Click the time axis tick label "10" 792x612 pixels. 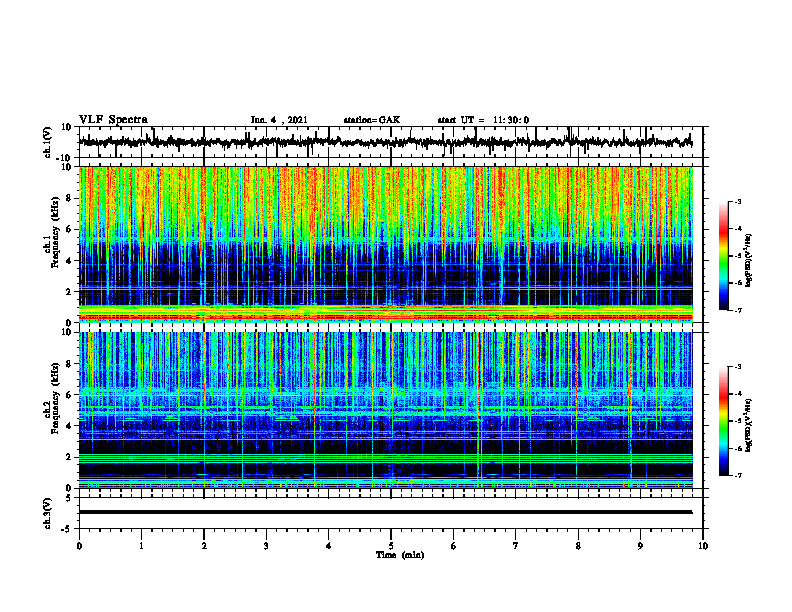click(x=703, y=546)
